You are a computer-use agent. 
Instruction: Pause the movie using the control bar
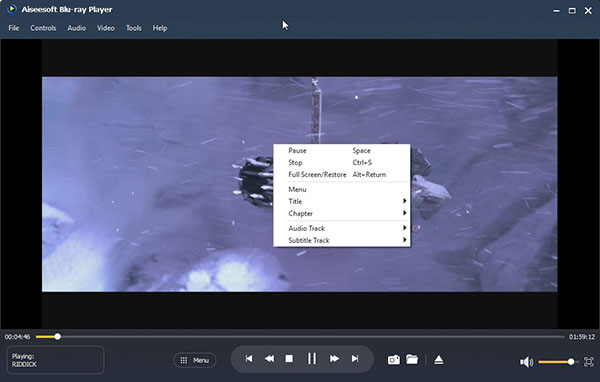pos(312,359)
